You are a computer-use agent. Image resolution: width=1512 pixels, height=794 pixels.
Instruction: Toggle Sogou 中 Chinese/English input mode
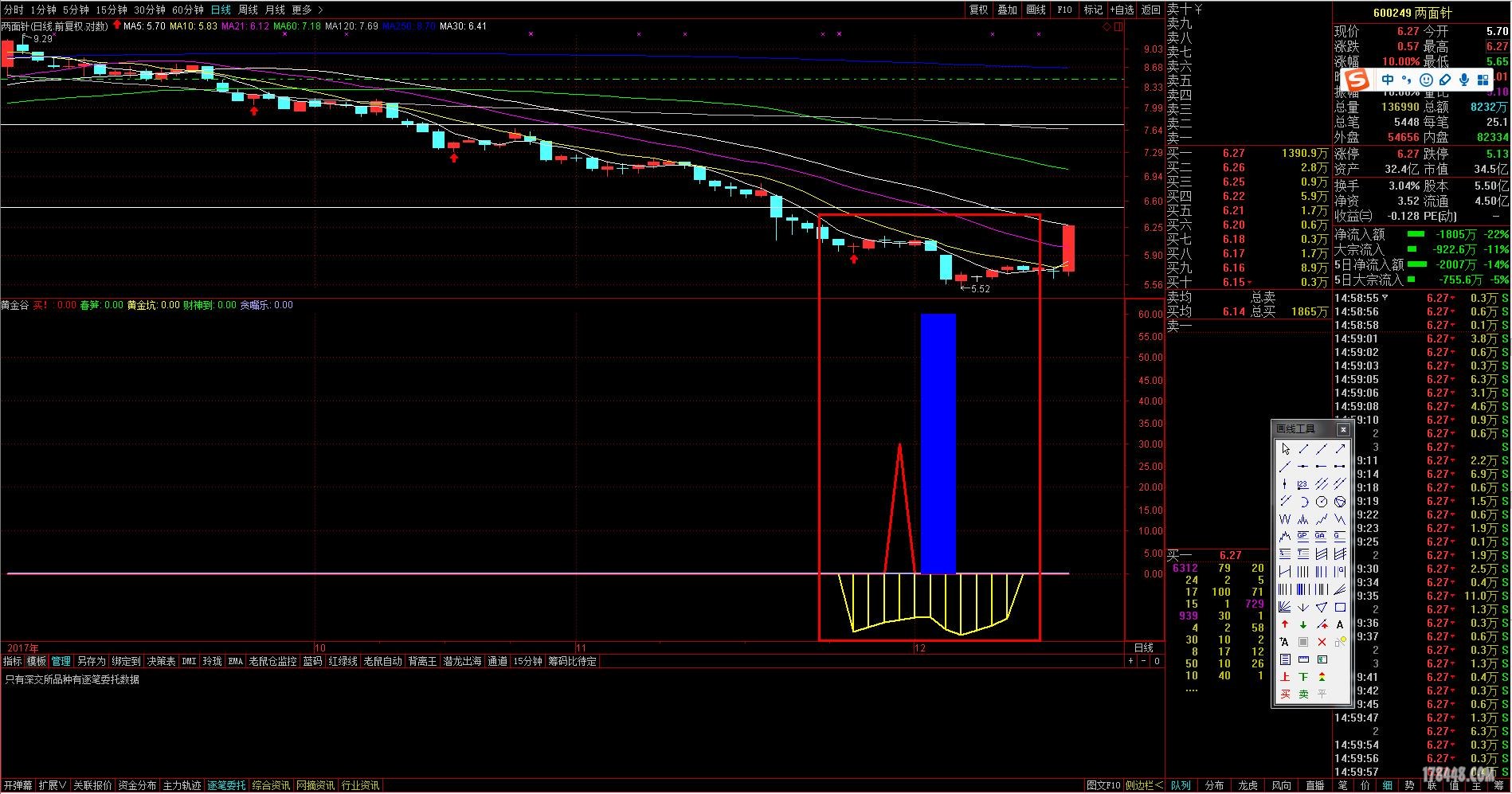coord(1388,80)
